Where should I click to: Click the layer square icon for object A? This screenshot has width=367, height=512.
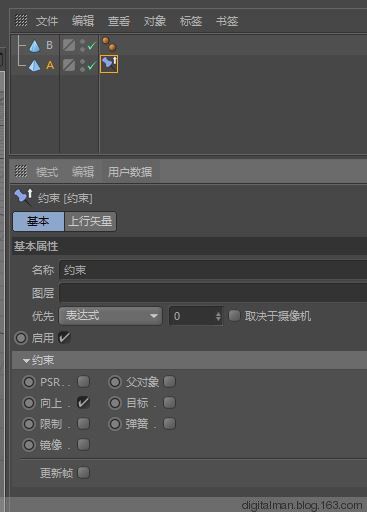click(69, 65)
